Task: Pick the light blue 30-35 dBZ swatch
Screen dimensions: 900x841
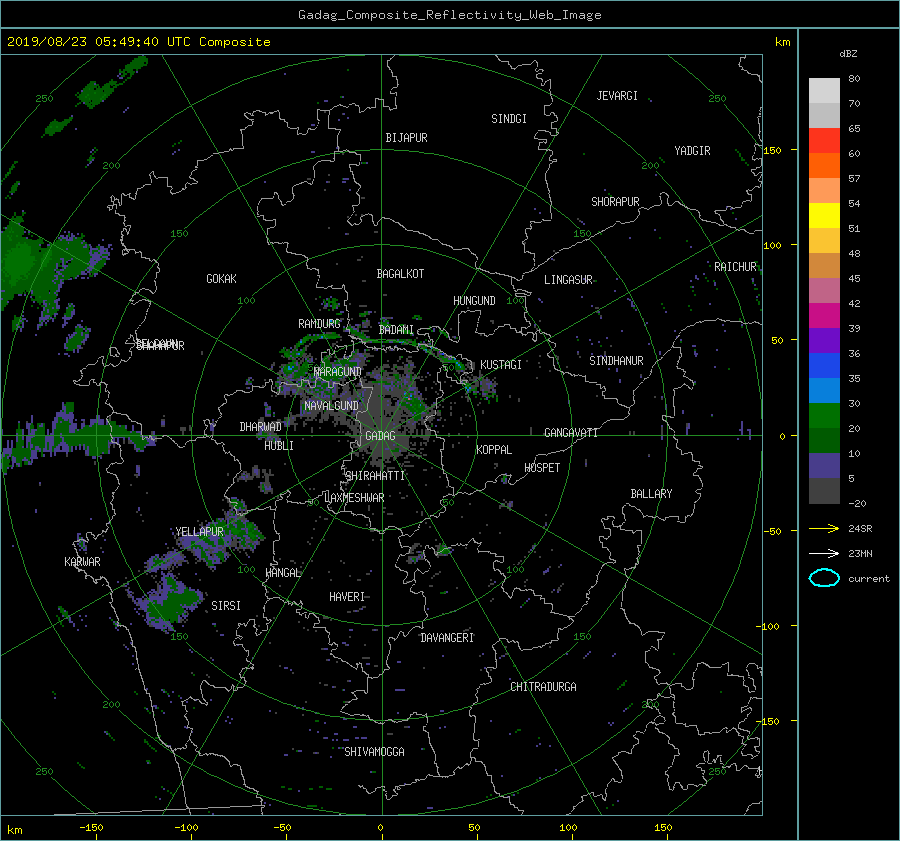Action: [x=824, y=391]
